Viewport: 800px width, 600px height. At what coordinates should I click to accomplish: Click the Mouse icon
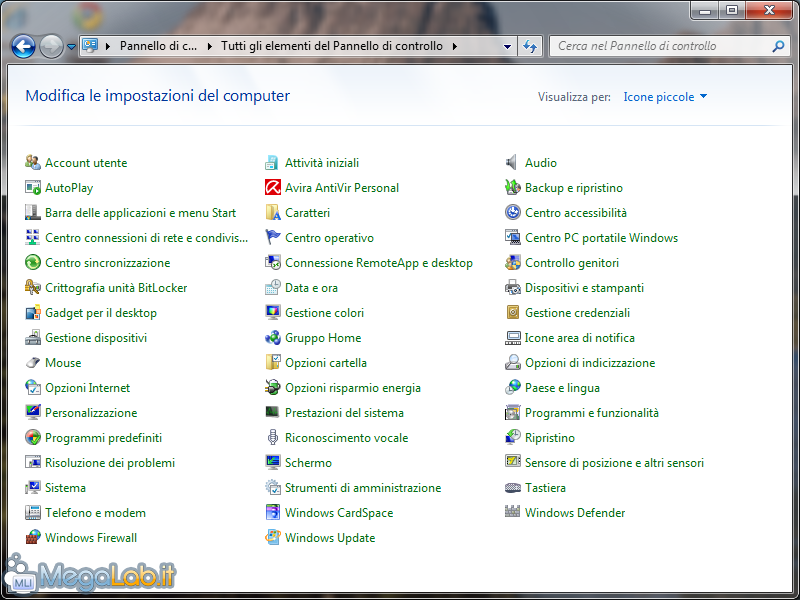point(33,363)
